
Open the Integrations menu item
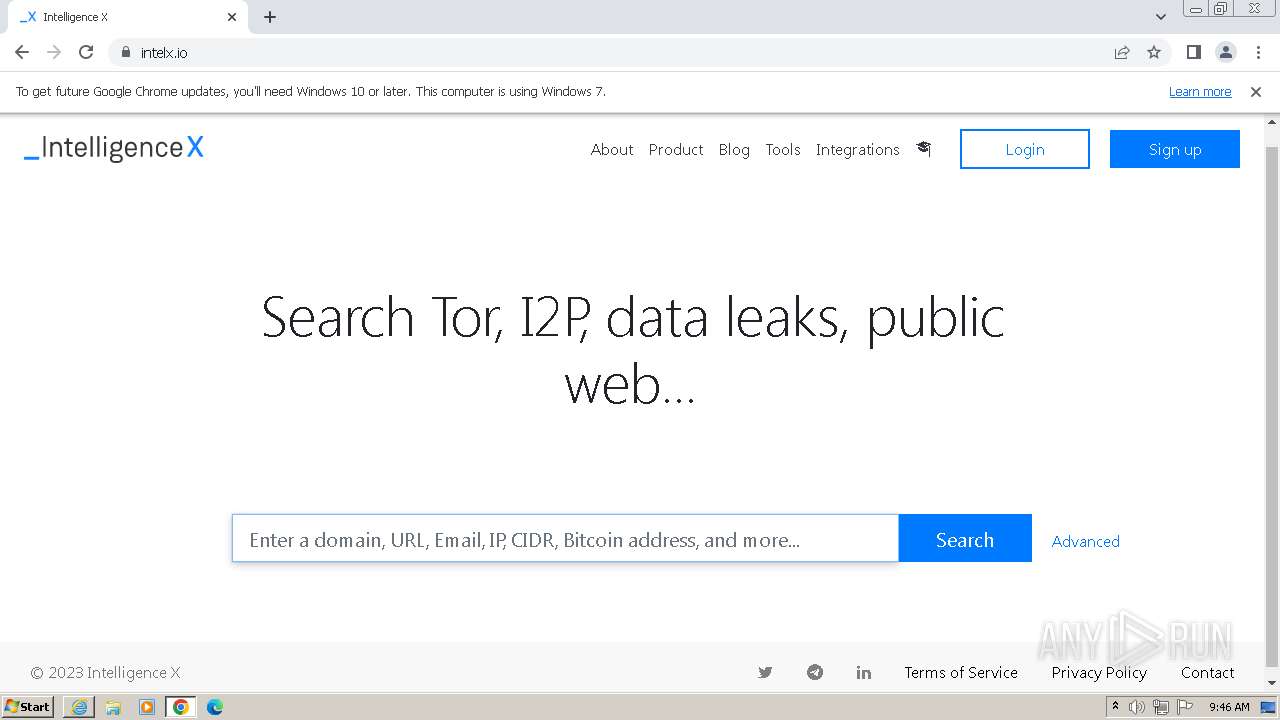click(858, 149)
